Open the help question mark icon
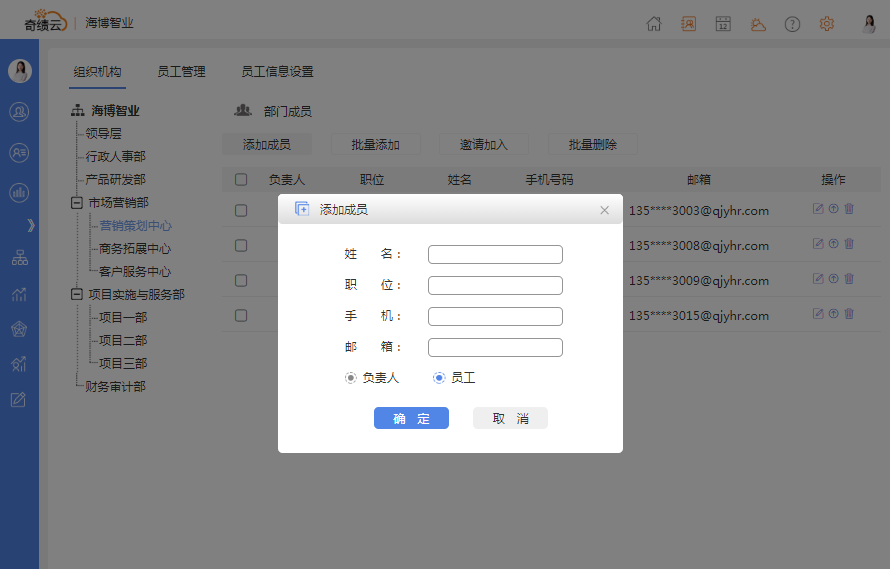Screen dimensions: 890x569 tap(792, 24)
